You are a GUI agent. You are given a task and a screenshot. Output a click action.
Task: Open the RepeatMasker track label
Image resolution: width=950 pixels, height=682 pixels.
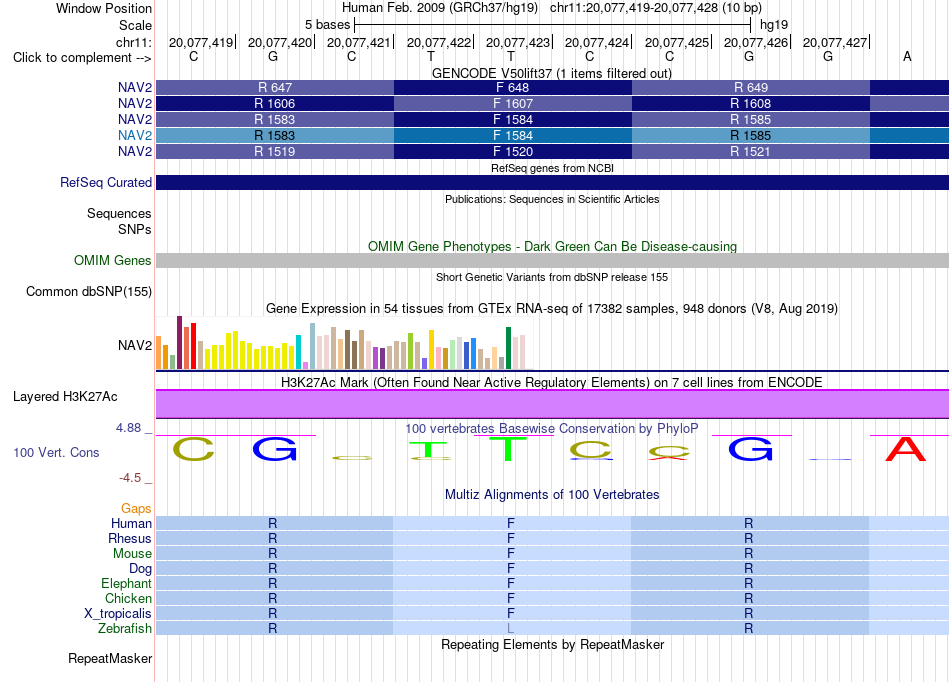click(x=110, y=658)
